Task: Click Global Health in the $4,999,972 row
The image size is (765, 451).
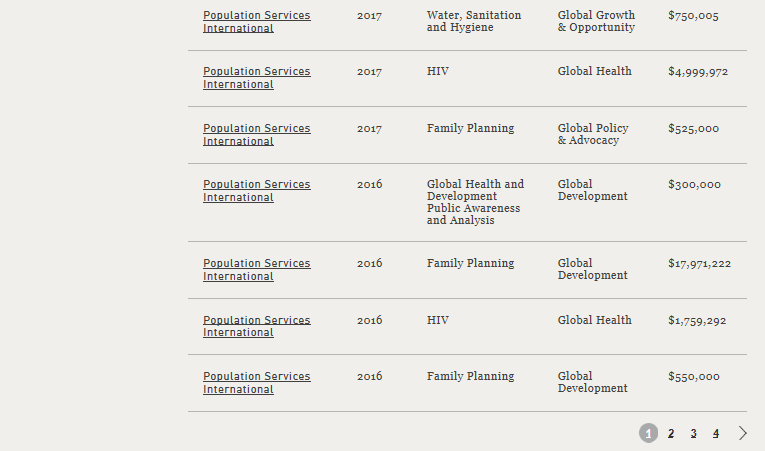Action: [x=595, y=71]
